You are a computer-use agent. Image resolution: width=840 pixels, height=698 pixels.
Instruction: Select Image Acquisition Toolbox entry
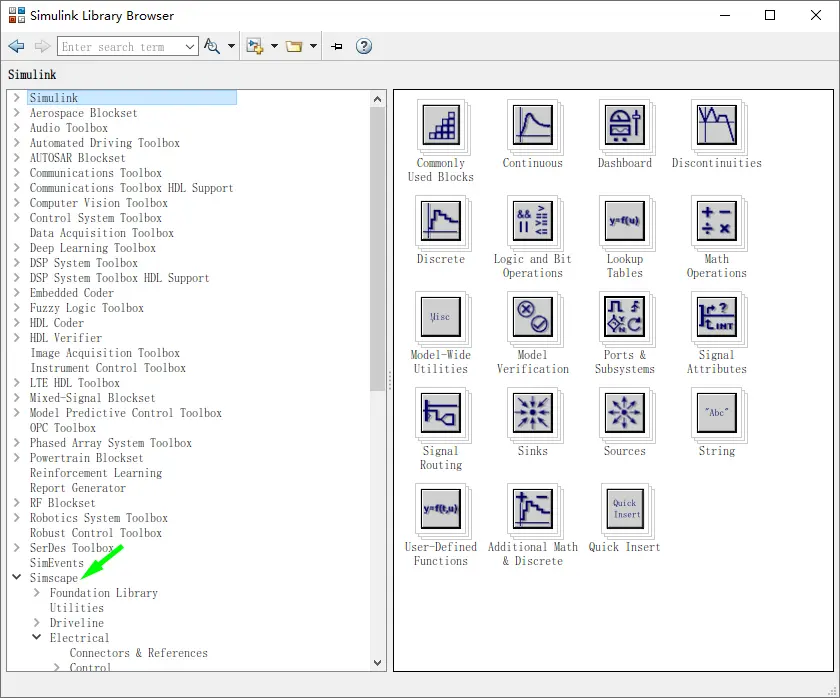pyautogui.click(x=105, y=353)
